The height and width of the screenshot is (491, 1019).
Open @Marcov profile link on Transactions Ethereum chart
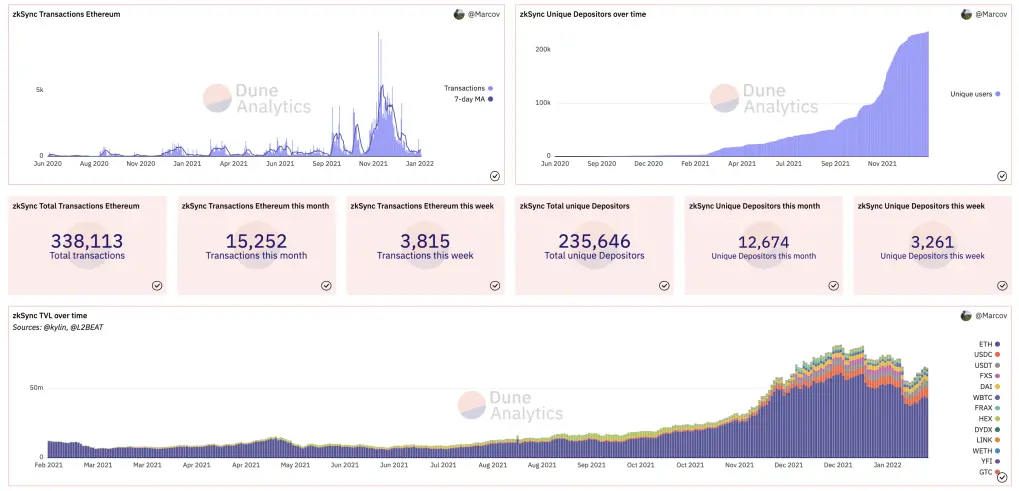click(x=484, y=14)
